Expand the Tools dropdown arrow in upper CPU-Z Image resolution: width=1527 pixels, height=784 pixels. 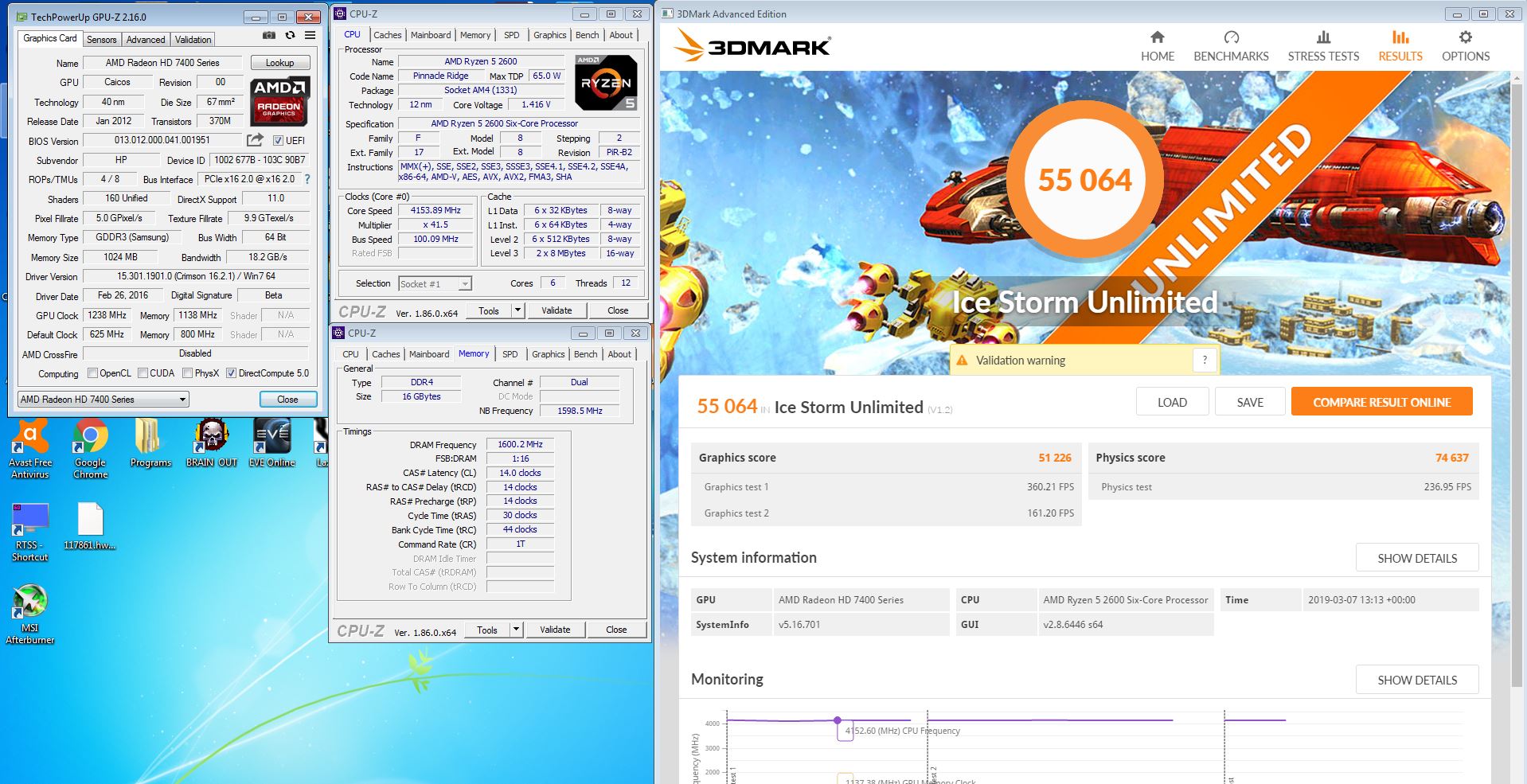coord(517,310)
